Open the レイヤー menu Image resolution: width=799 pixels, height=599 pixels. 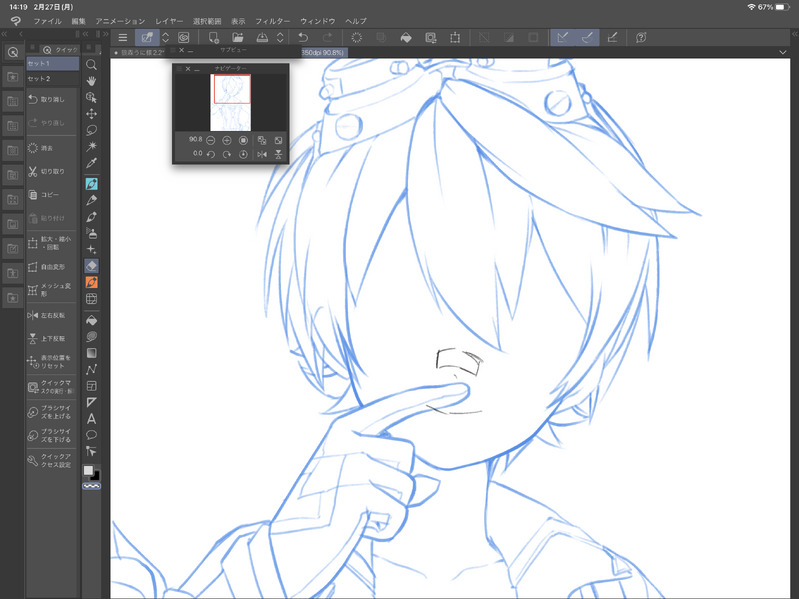pos(169,21)
